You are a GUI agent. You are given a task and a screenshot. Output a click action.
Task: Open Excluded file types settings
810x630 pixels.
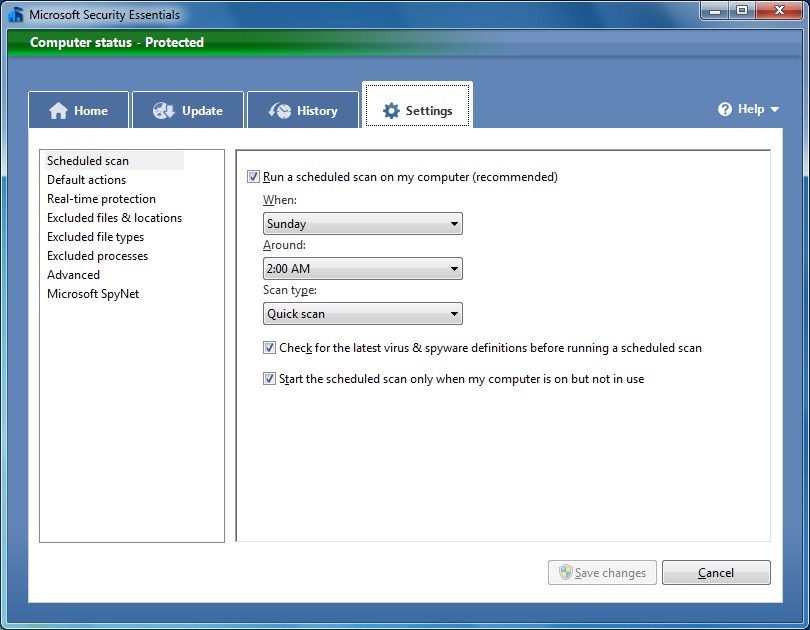pyautogui.click(x=96, y=237)
